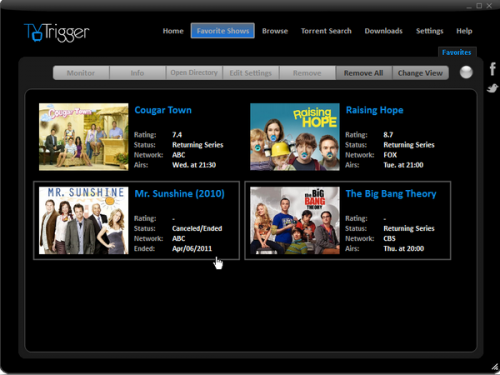
Task: Select the Mr. Sunshine poster thumbnail
Action: [x=84, y=220]
